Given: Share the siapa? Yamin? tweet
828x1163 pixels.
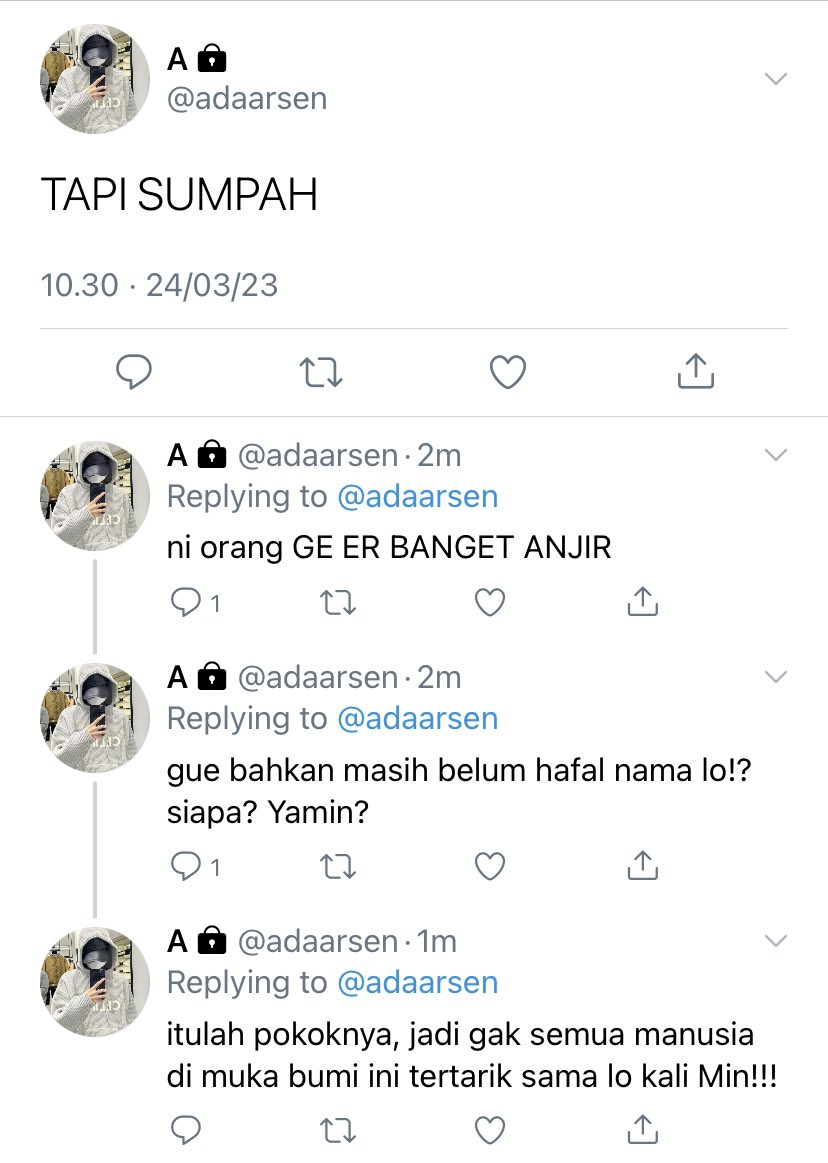Looking at the screenshot, I should (x=643, y=866).
